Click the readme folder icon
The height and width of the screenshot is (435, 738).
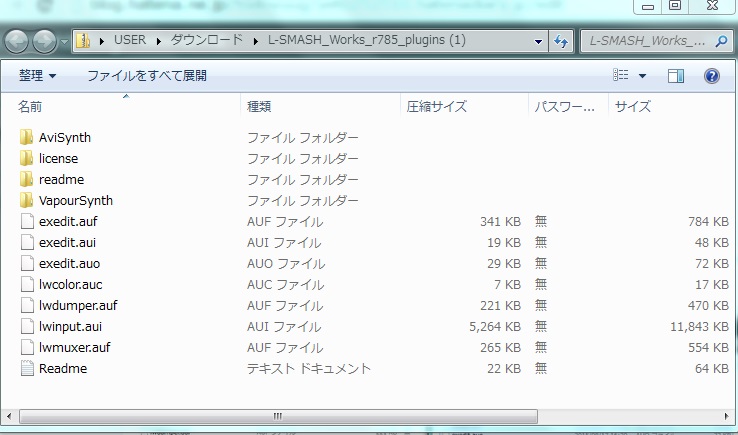click(27, 179)
